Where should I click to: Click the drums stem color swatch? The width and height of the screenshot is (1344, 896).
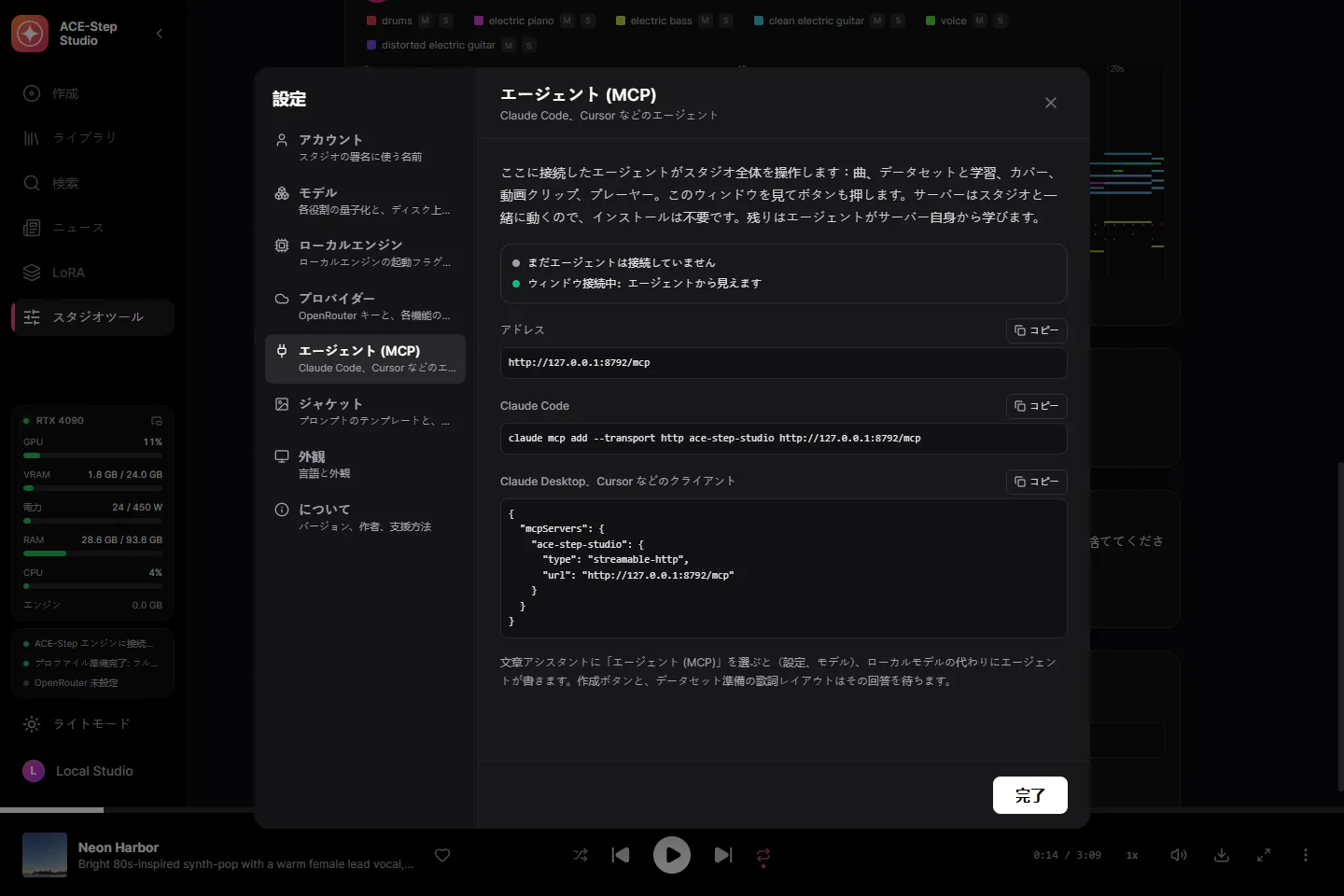tap(371, 21)
